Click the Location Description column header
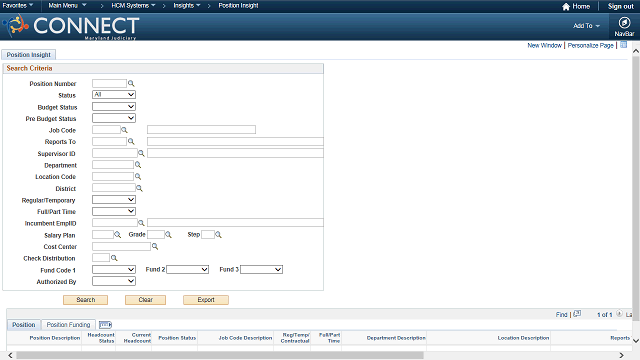640x360 pixels. [x=523, y=338]
